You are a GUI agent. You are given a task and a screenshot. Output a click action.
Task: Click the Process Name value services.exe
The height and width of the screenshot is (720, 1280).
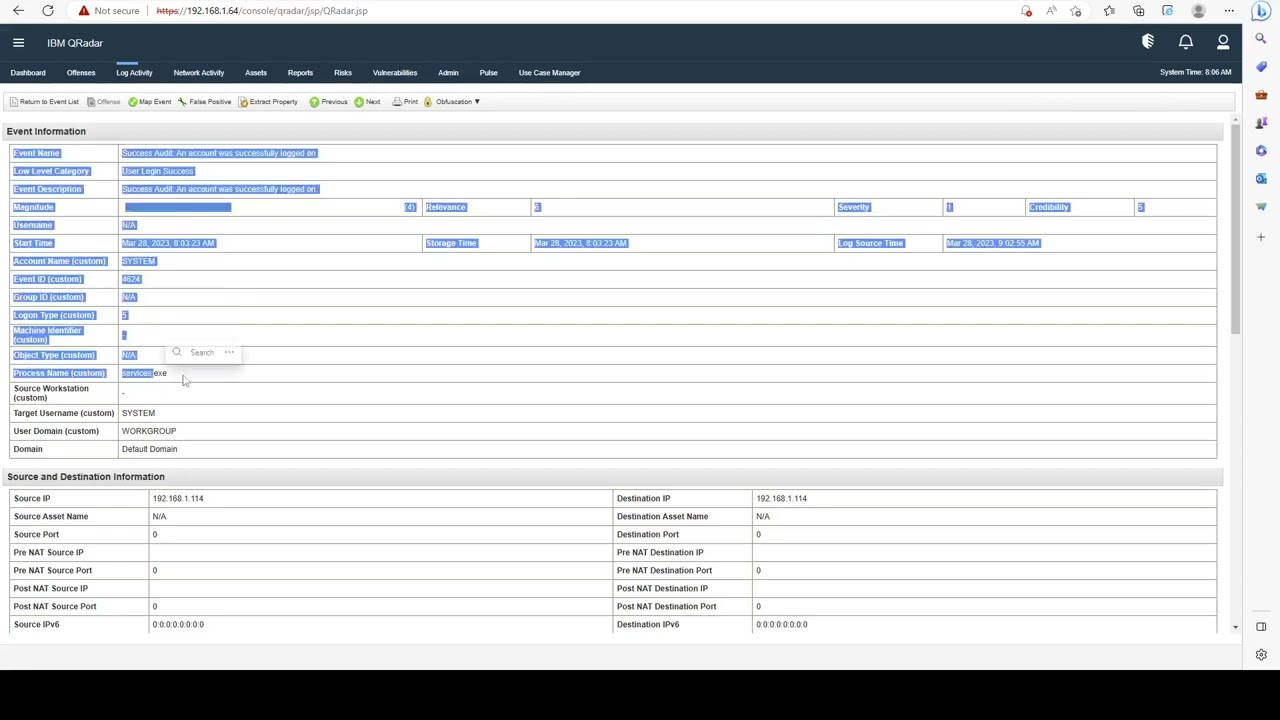click(144, 373)
